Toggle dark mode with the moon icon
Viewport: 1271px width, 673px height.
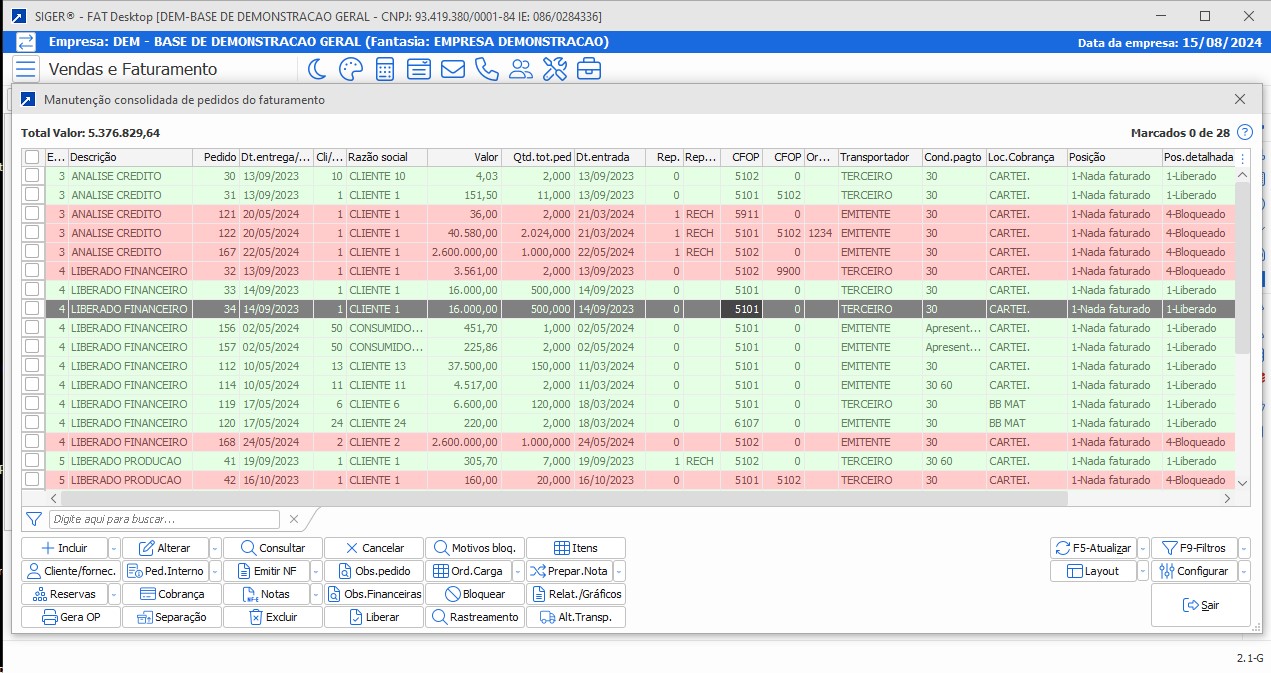click(x=316, y=69)
